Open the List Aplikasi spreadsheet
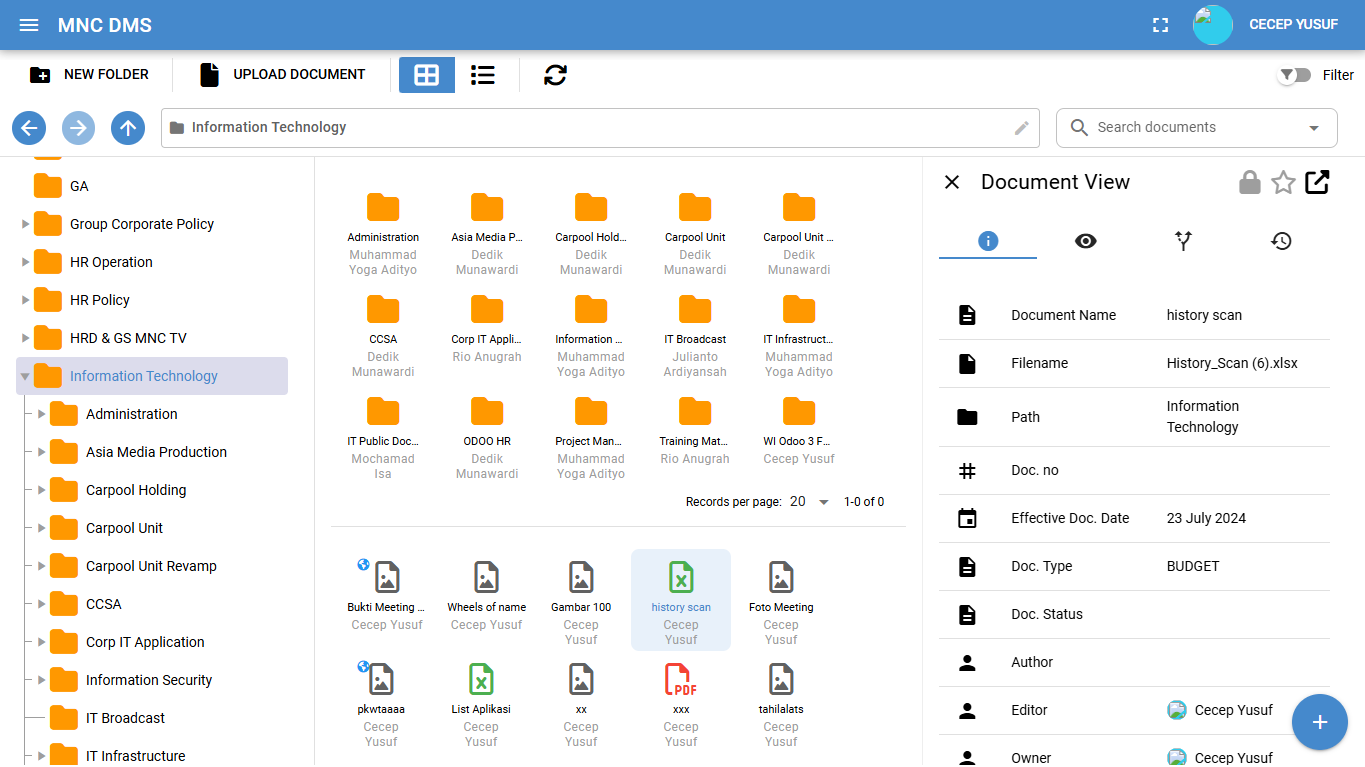1365x767 pixels. [481, 704]
